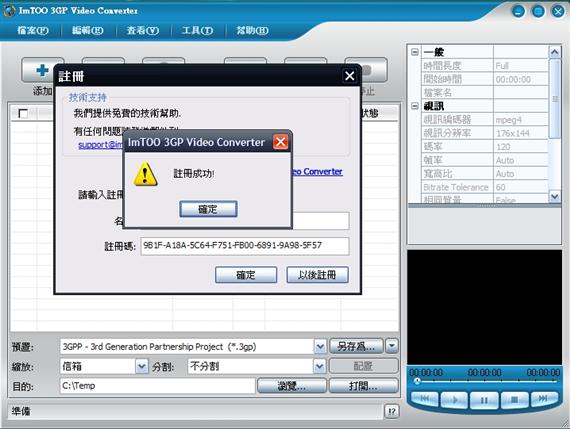This screenshot has width=570, height=429.
Task: Click the add file plus toolbar button
Action: [42, 70]
